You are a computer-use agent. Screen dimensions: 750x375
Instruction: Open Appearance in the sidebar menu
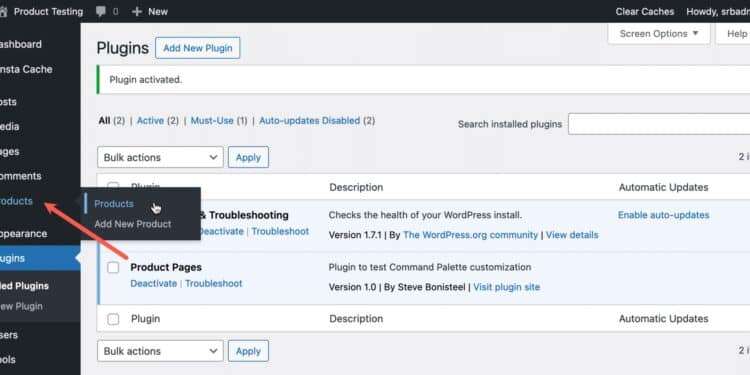23,233
